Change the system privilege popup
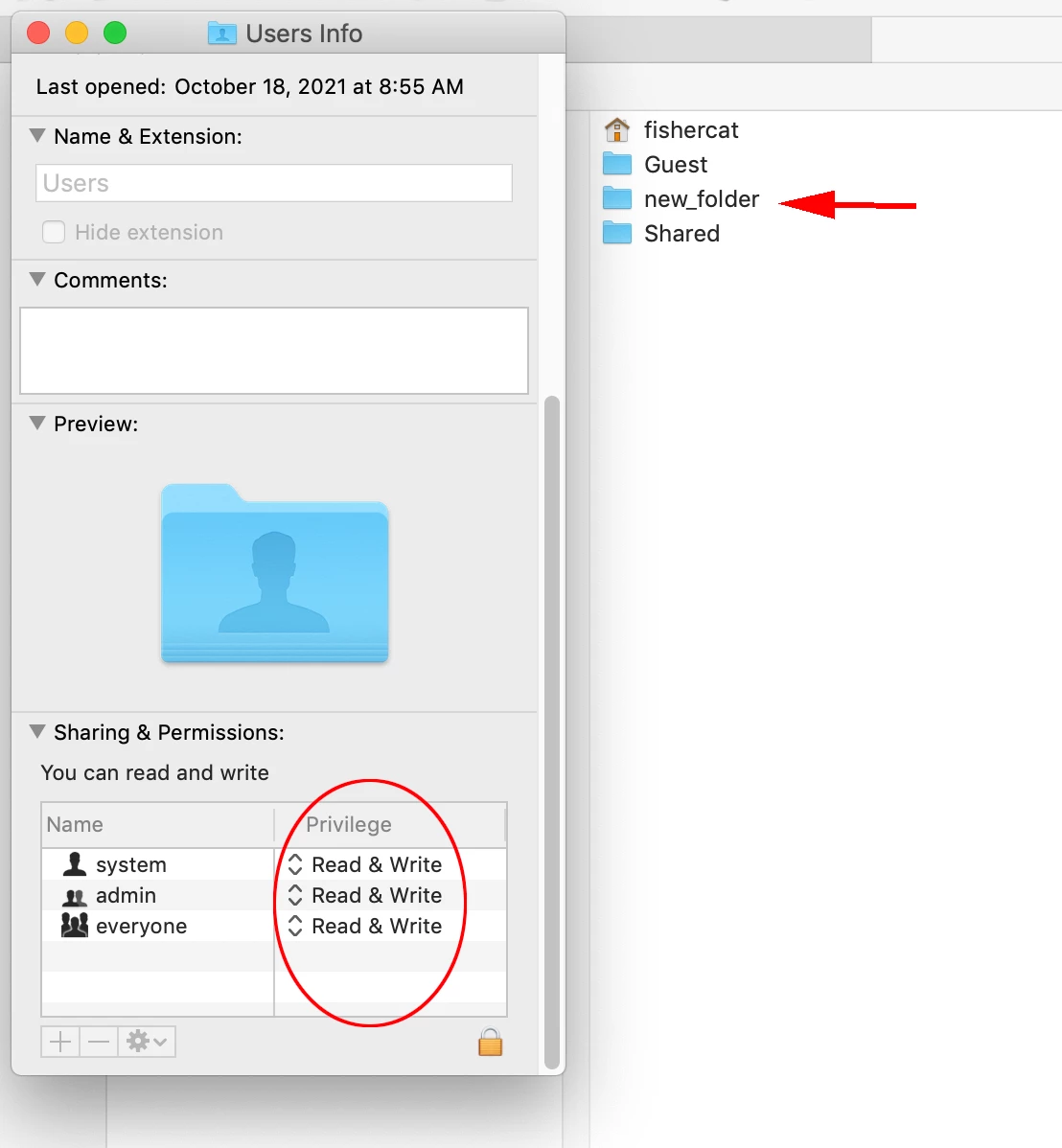The height and width of the screenshot is (1148, 1062). click(365, 864)
